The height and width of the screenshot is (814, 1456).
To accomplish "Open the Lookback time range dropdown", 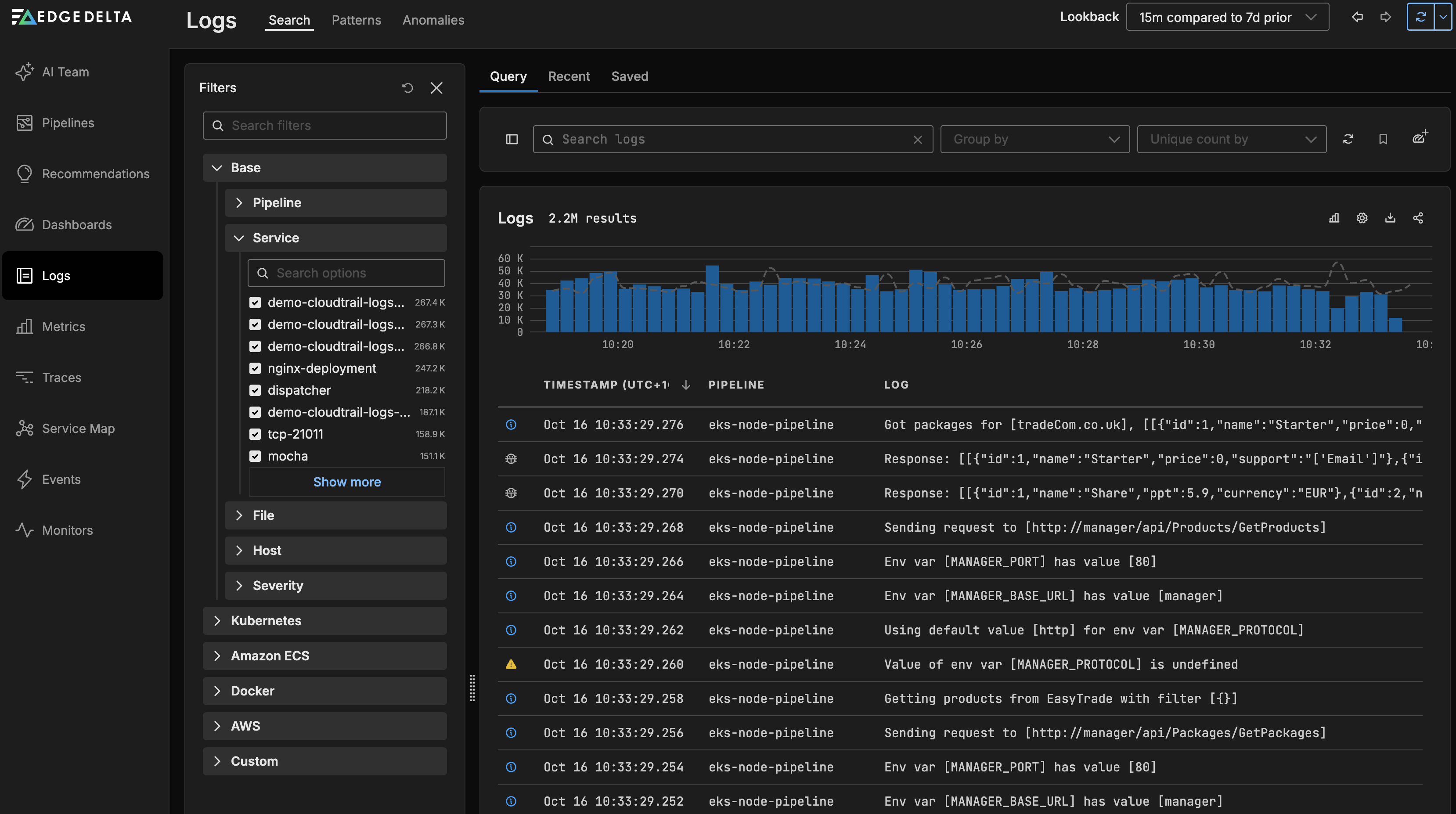I will (1227, 17).
